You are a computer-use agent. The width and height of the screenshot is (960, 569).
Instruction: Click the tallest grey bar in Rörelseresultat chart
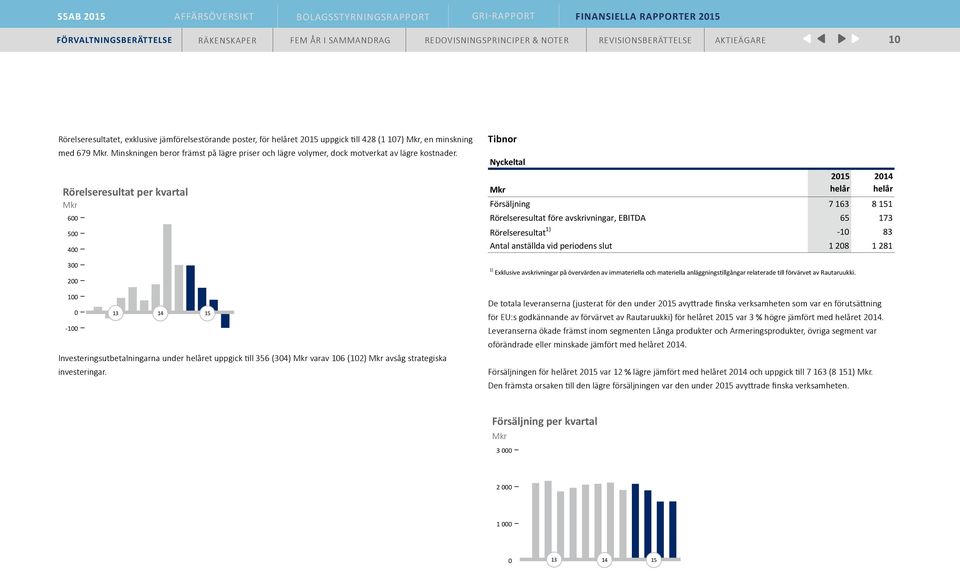(167, 268)
